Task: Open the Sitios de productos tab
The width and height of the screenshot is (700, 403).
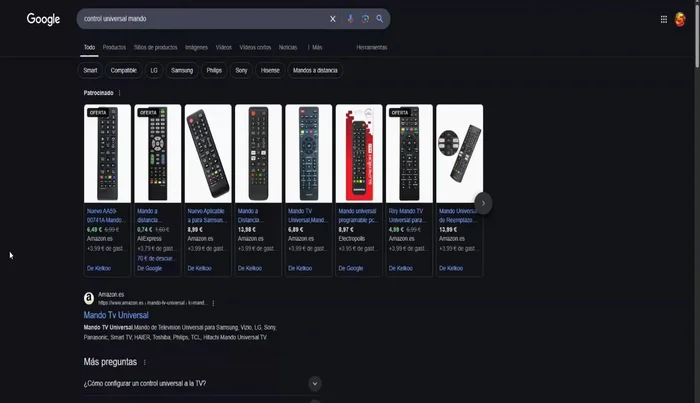Action: click(x=155, y=47)
